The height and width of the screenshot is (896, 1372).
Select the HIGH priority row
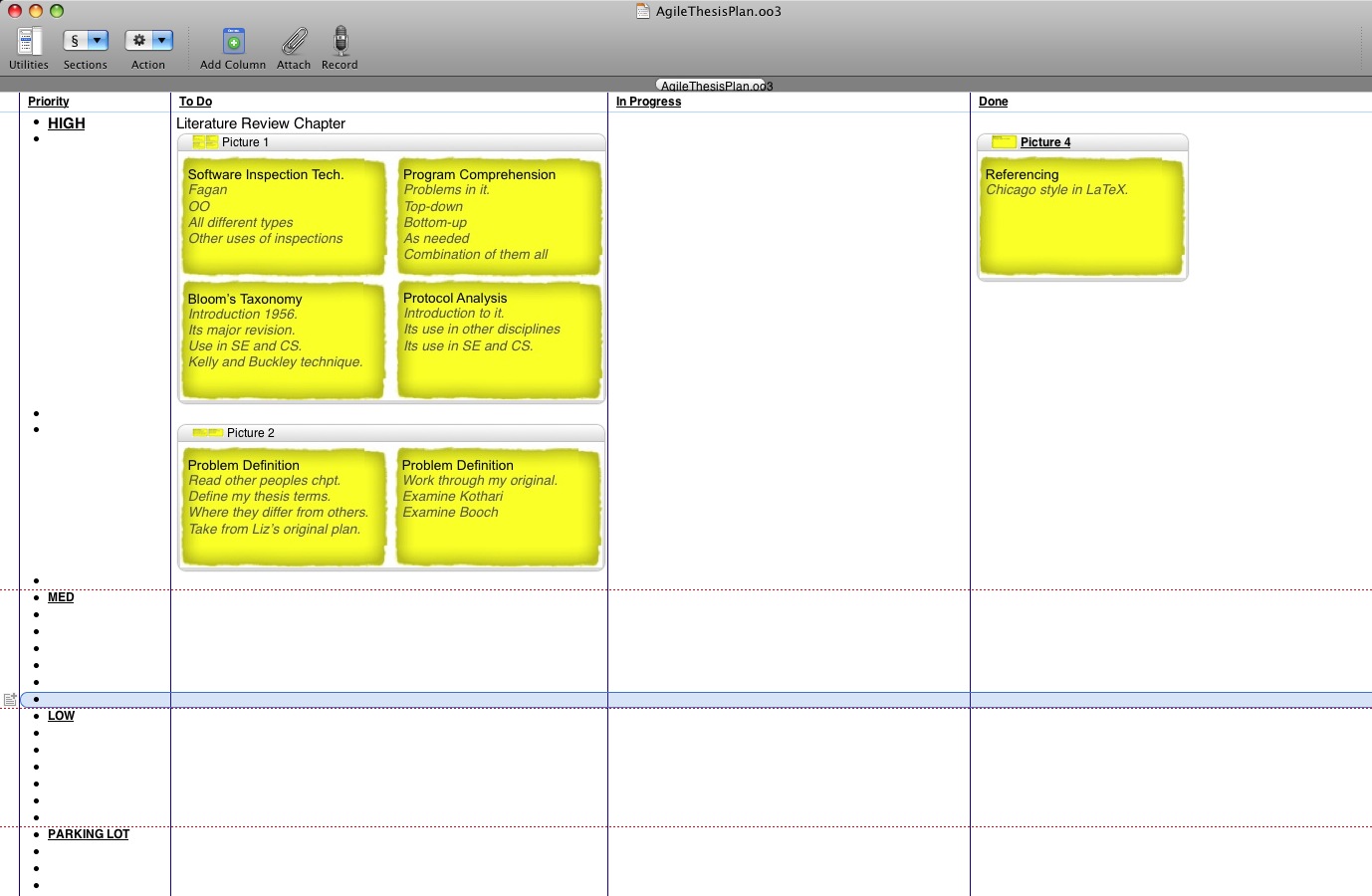click(67, 123)
